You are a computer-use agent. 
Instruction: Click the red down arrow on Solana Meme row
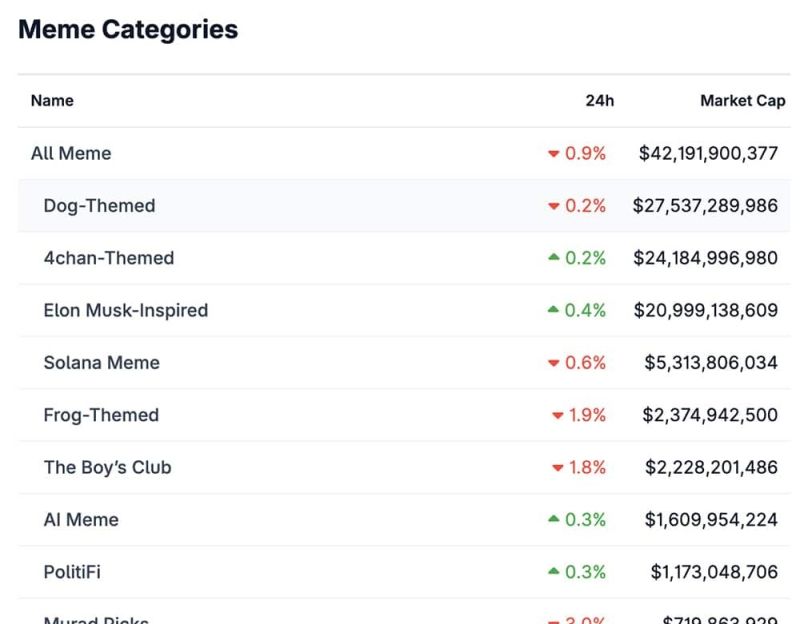click(x=554, y=363)
